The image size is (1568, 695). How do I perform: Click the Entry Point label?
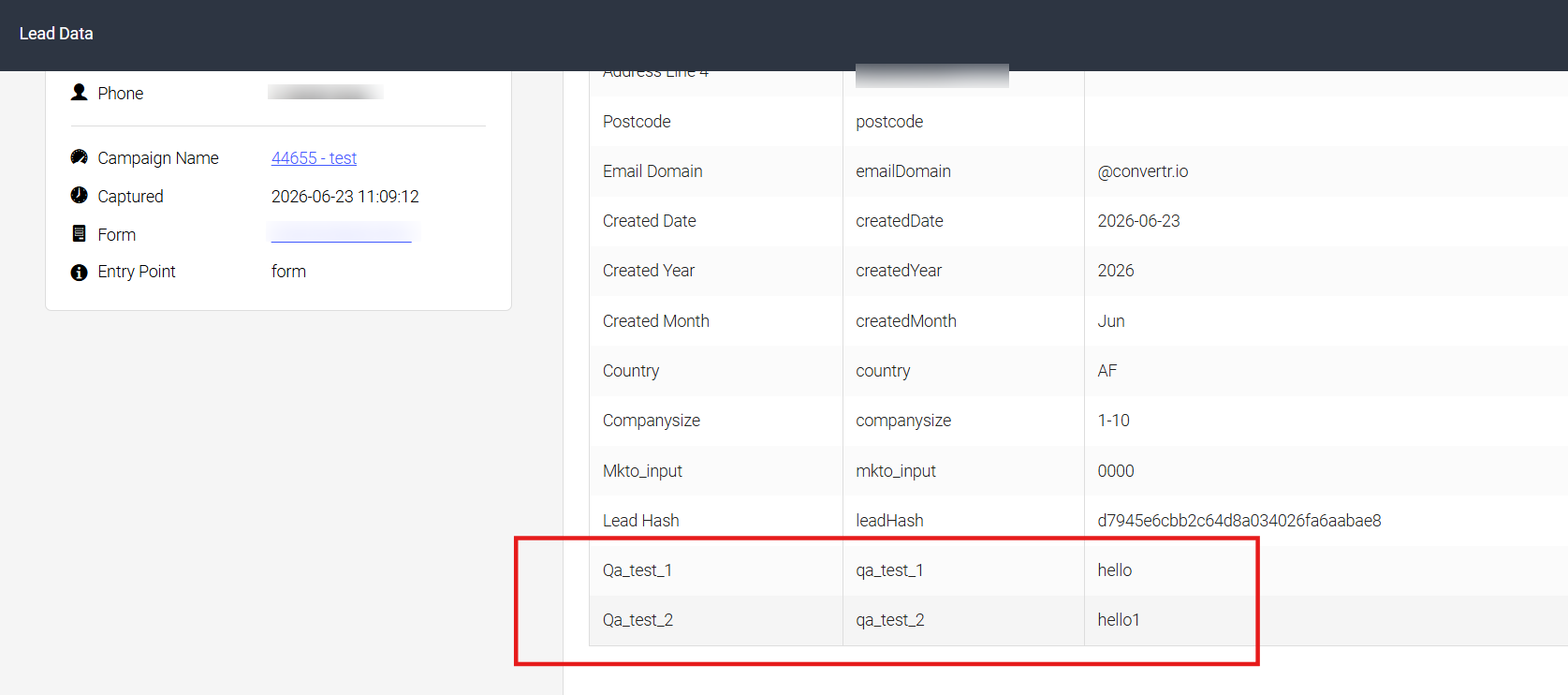tap(137, 272)
